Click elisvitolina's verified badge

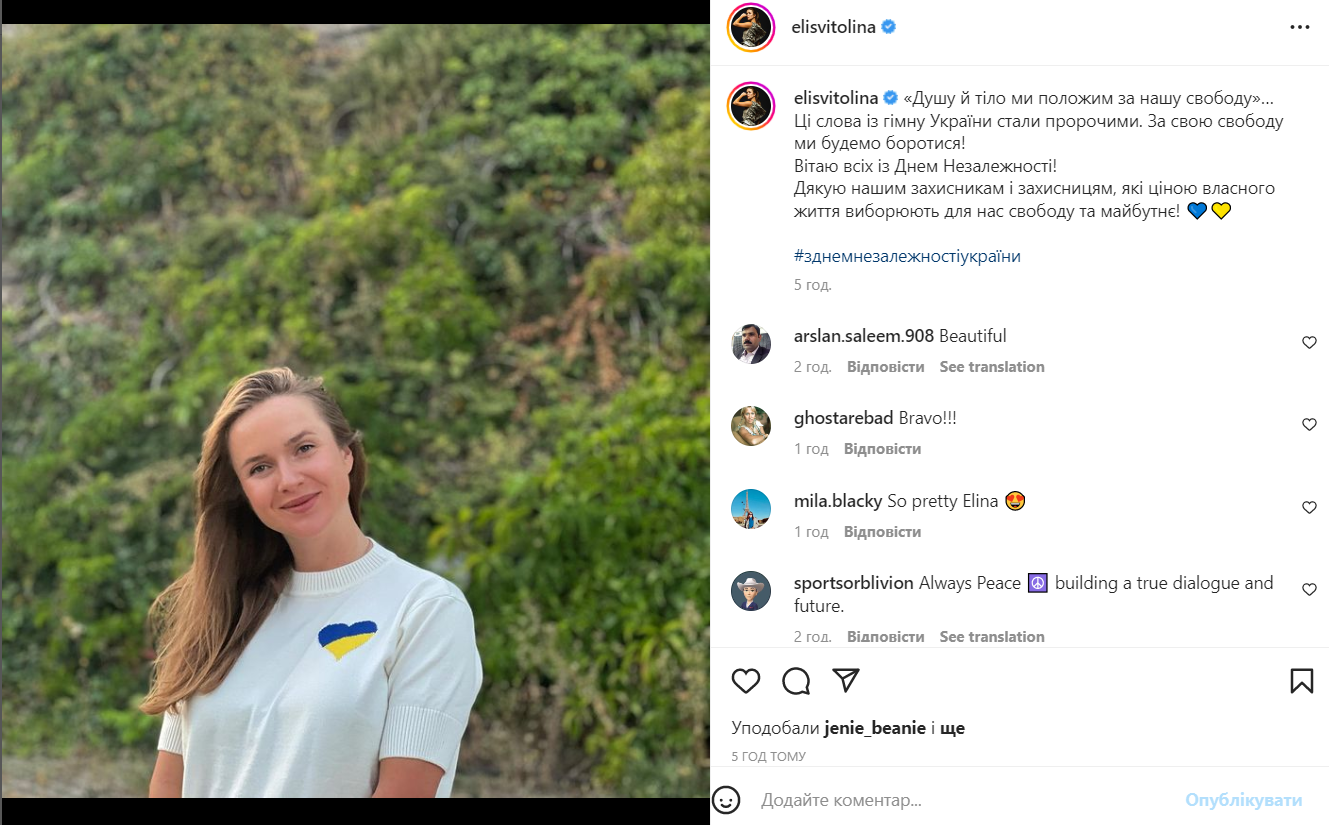tap(887, 27)
